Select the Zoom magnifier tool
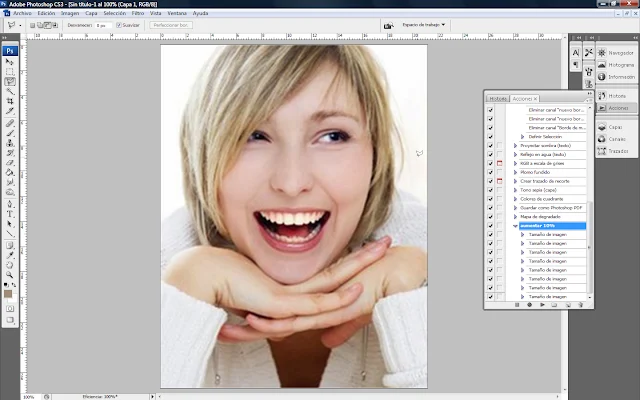Viewport: 640px width, 400px height. (x=11, y=273)
